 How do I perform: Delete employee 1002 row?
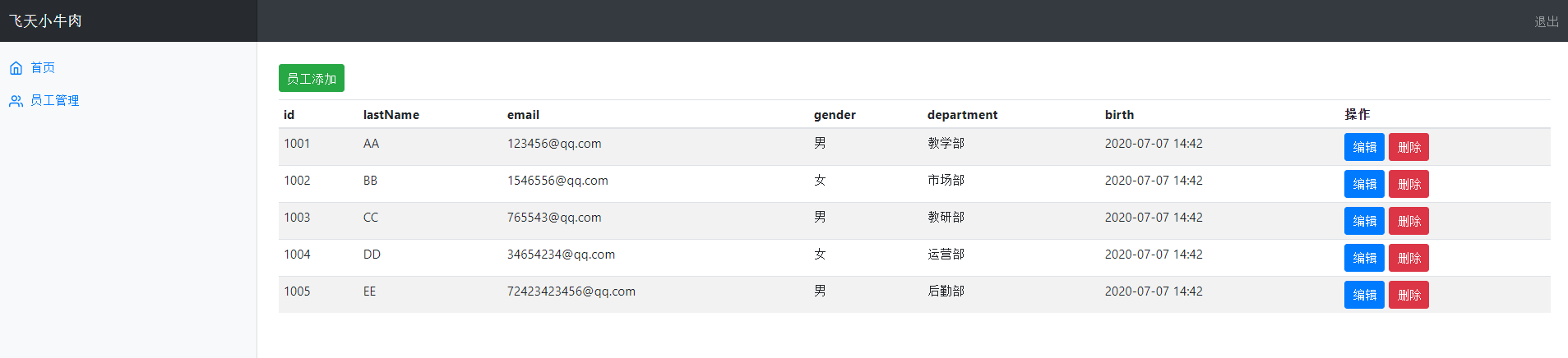1408,184
